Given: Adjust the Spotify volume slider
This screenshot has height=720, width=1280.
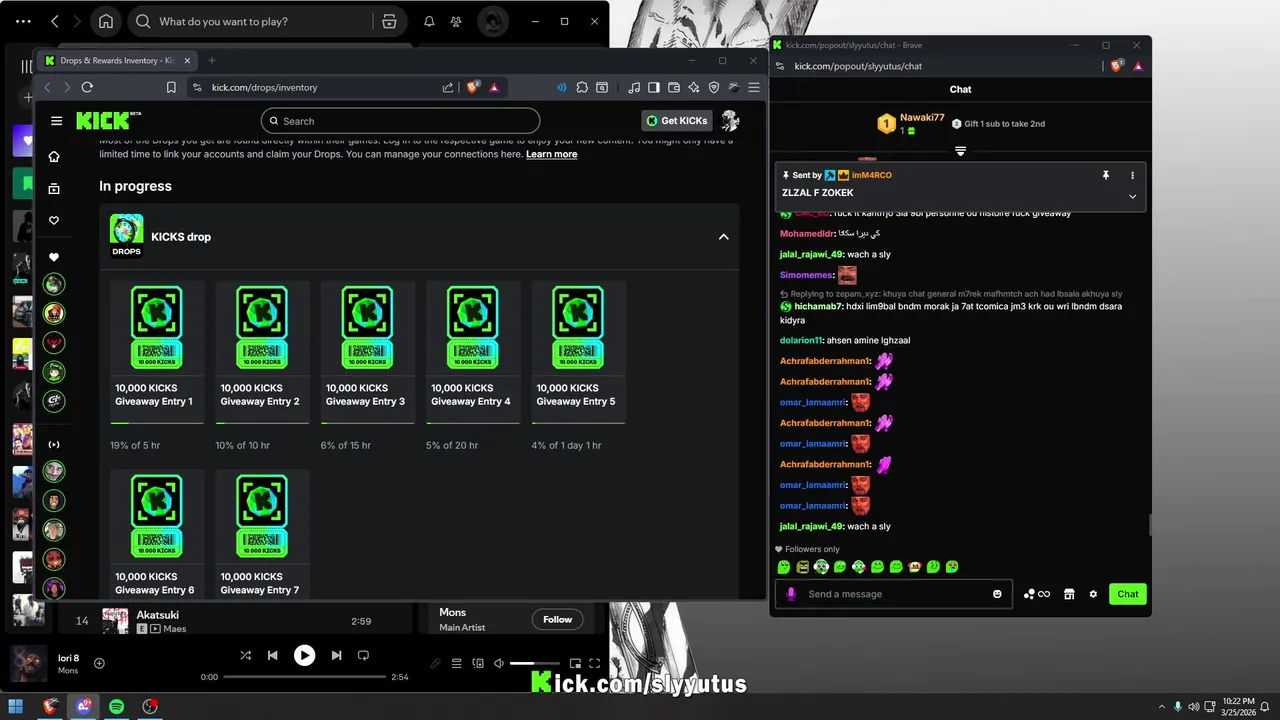Looking at the screenshot, I should coord(535,663).
